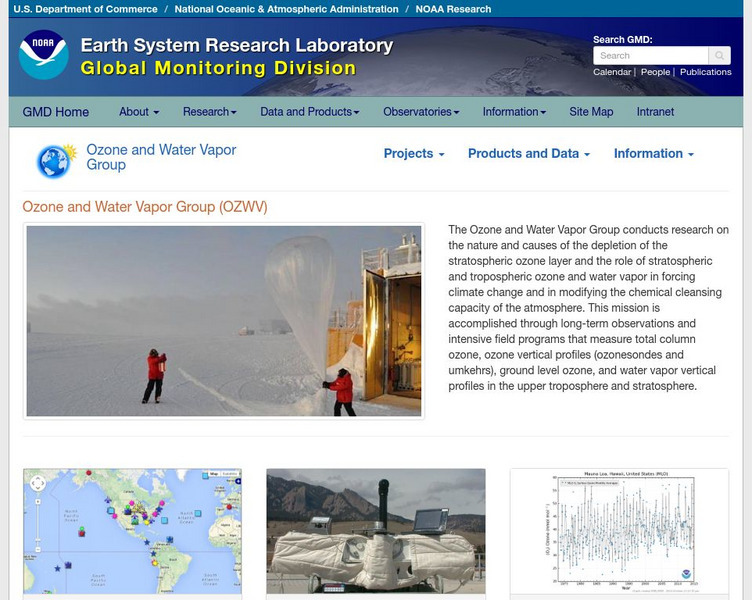Expand the blue Information group dropdown
The image size is (752, 600).
654,153
